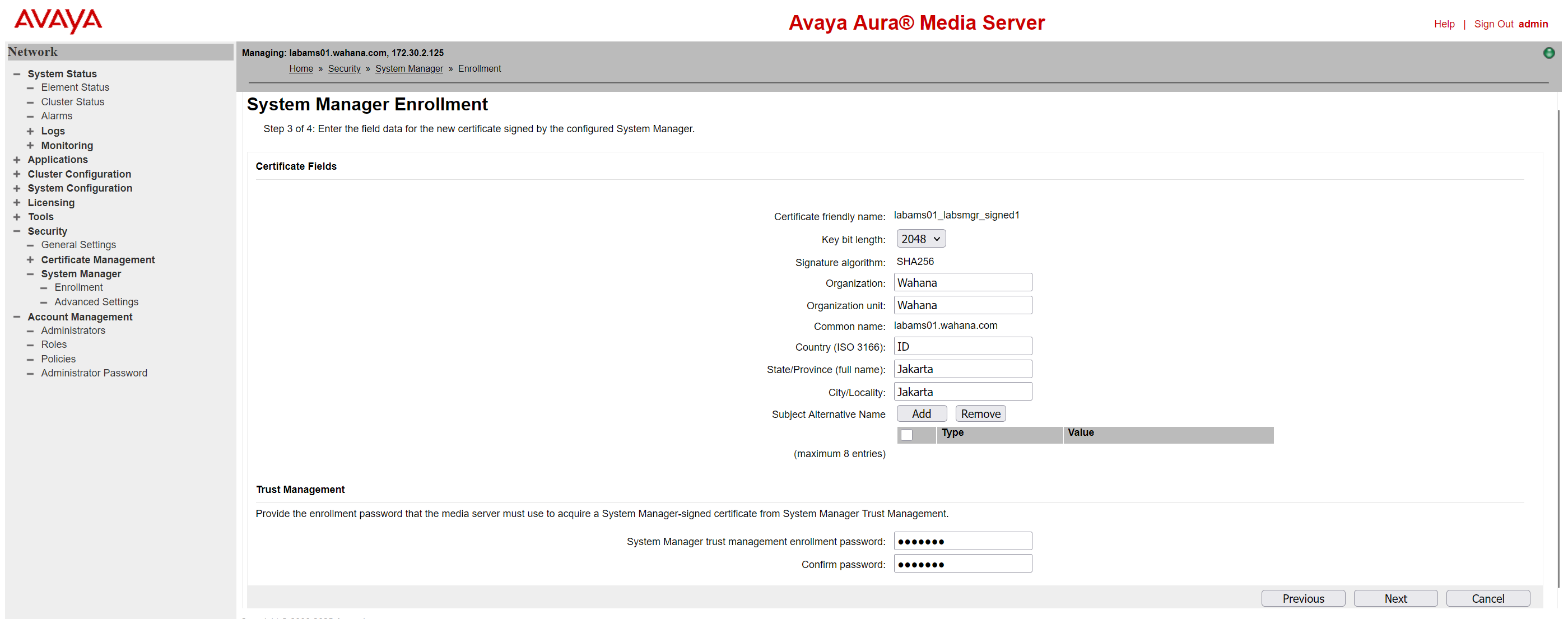The width and height of the screenshot is (1568, 619).
Task: Open System Manager in the breadcrumb
Action: pyautogui.click(x=408, y=68)
